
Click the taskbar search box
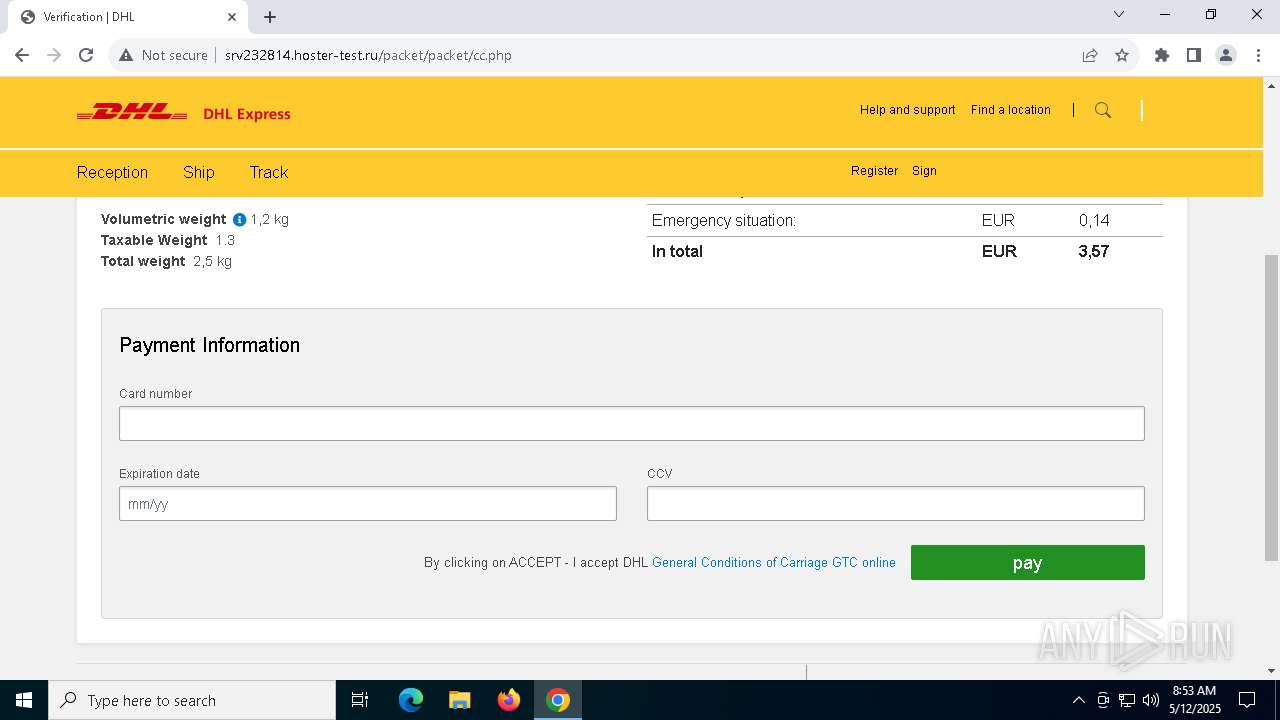click(192, 700)
